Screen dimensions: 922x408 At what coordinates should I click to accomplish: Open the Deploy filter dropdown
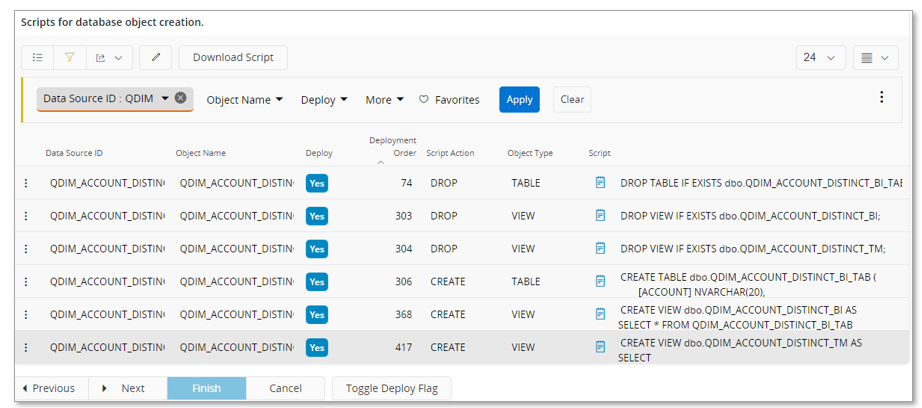[324, 100]
